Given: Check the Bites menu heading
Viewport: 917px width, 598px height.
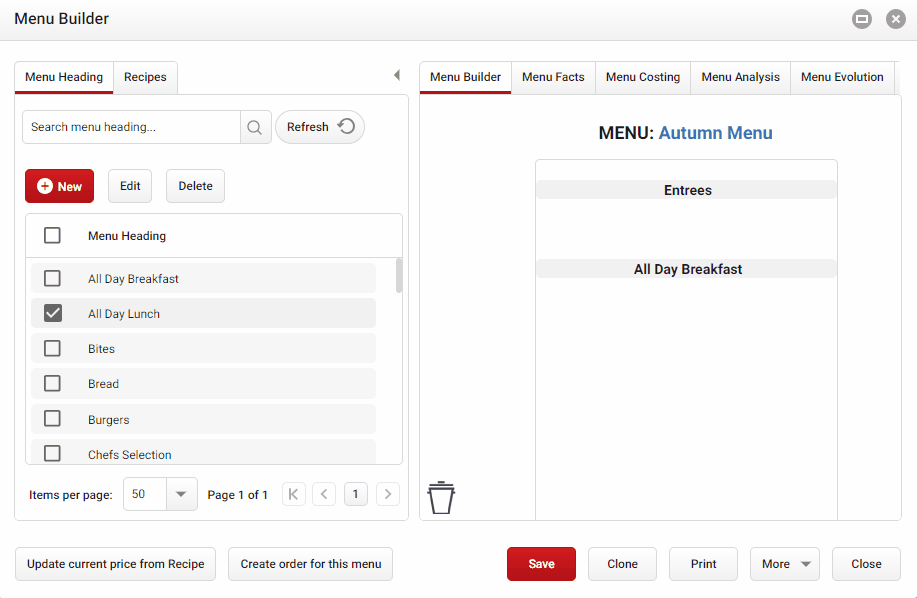Looking at the screenshot, I should (x=51, y=348).
